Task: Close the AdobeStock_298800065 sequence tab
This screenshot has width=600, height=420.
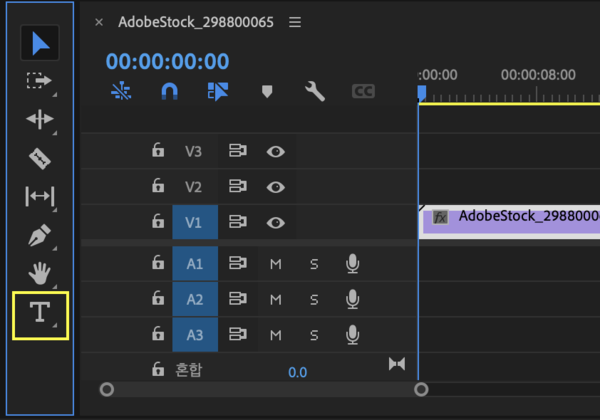Action: click(99, 22)
